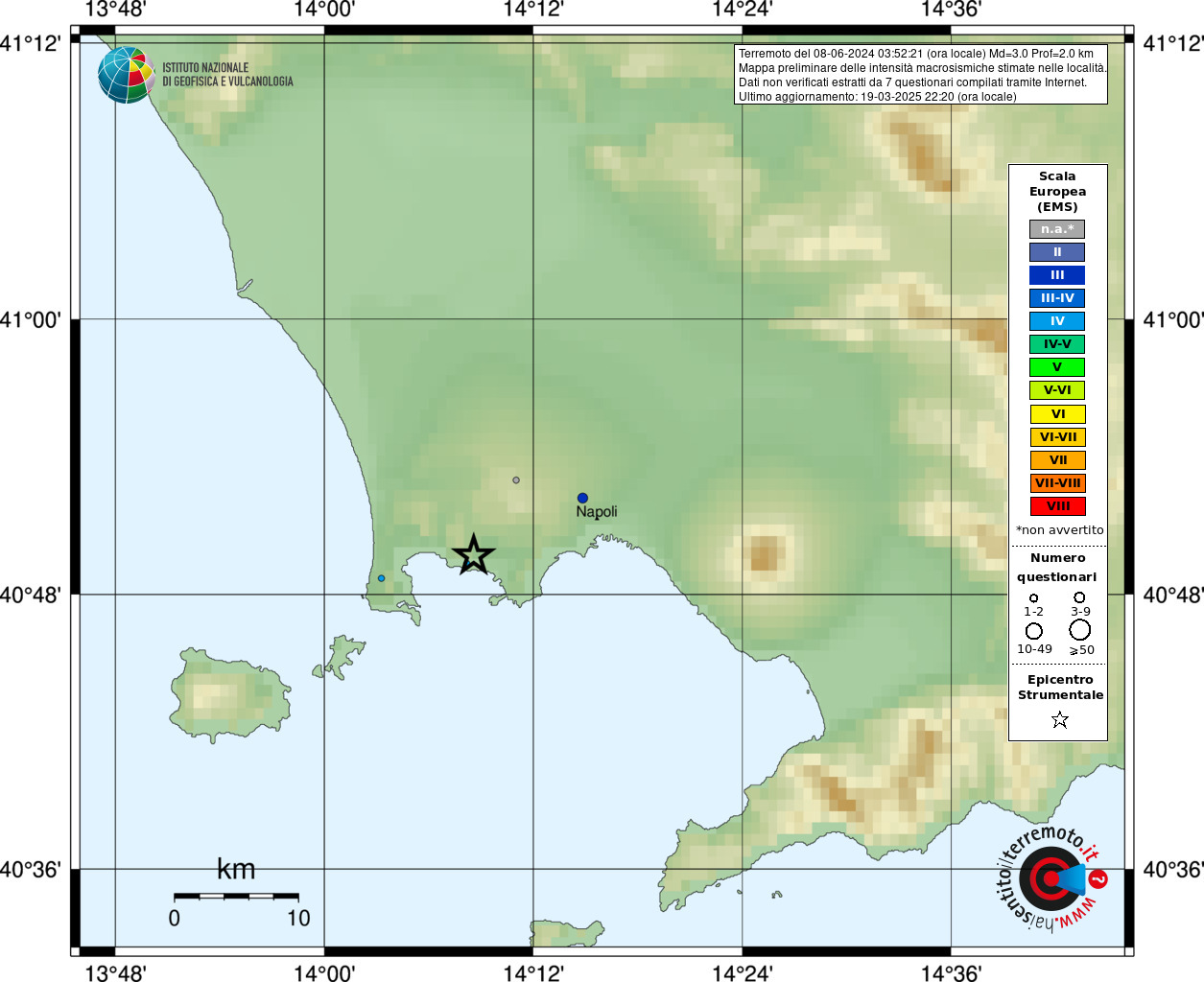1204x982 pixels.
Task: Click Ischia island on the map
Action: tap(230, 695)
